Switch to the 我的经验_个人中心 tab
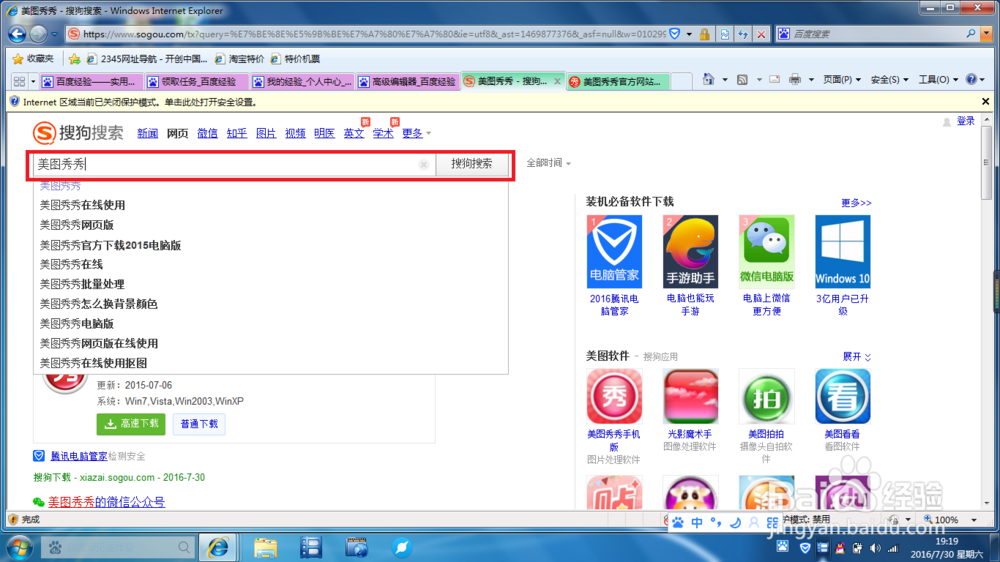The width and height of the screenshot is (1000, 562). click(301, 82)
